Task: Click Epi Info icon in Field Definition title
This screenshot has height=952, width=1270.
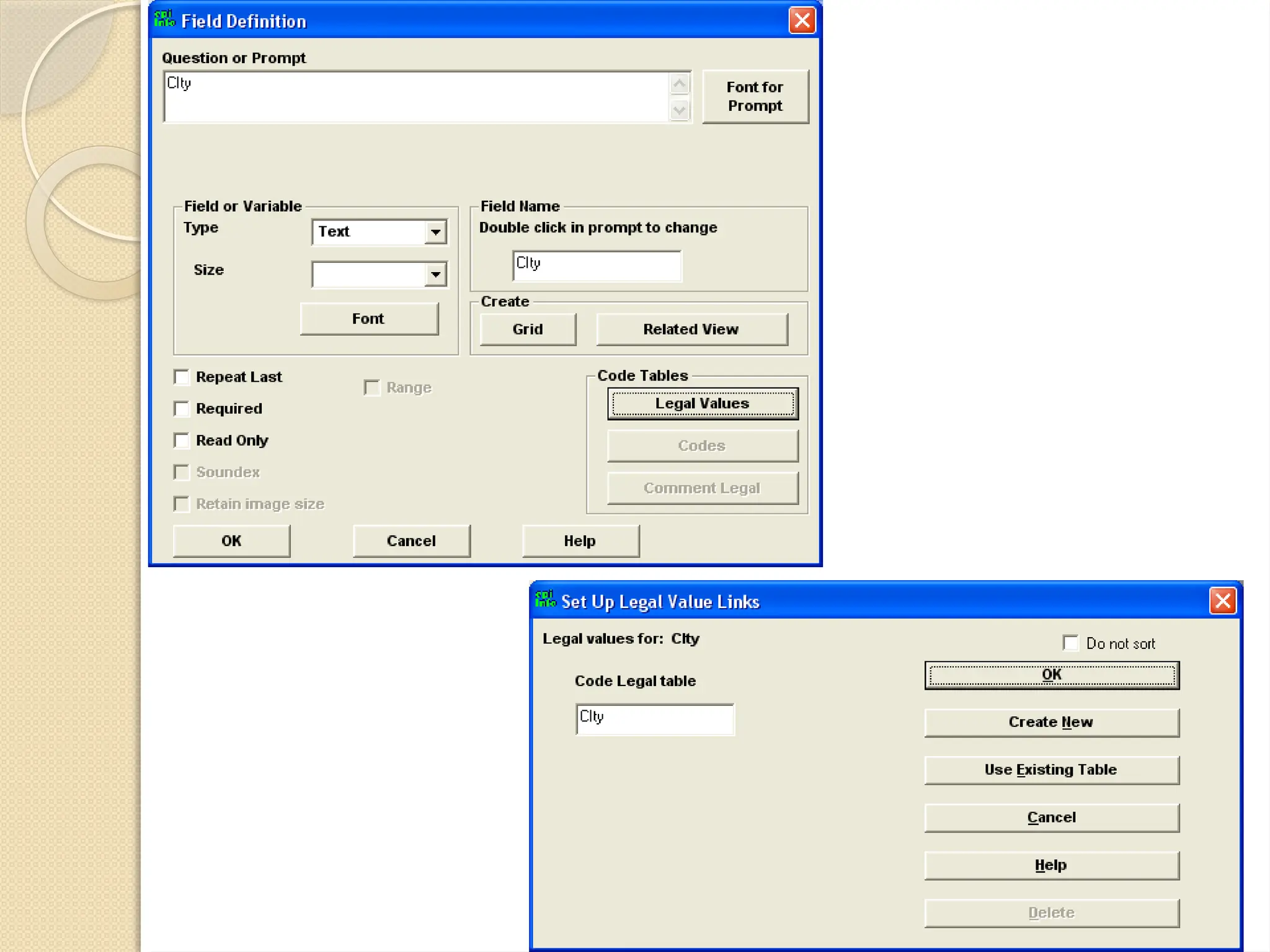Action: click(x=164, y=19)
